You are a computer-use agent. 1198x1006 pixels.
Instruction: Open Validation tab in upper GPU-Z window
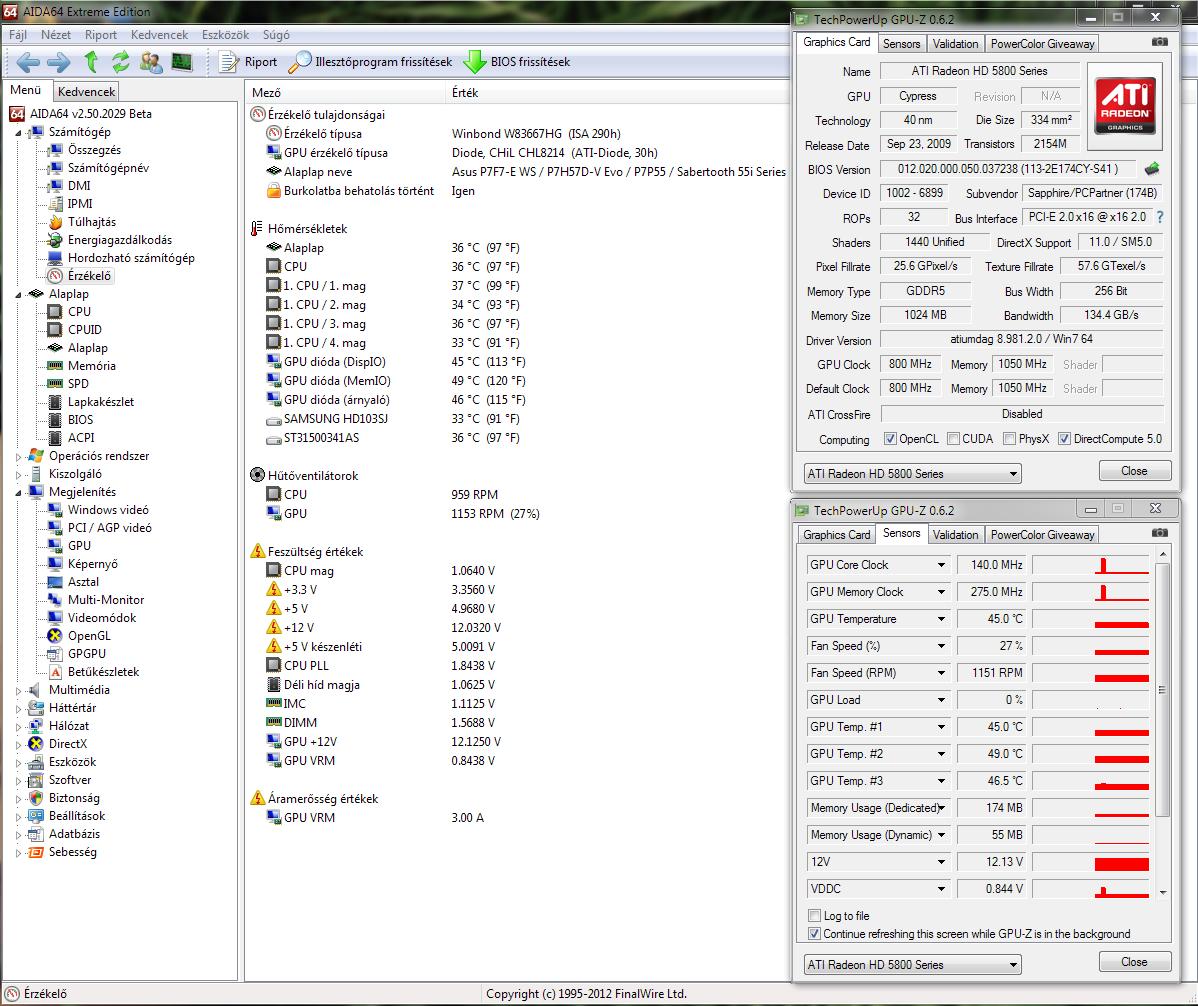click(955, 44)
